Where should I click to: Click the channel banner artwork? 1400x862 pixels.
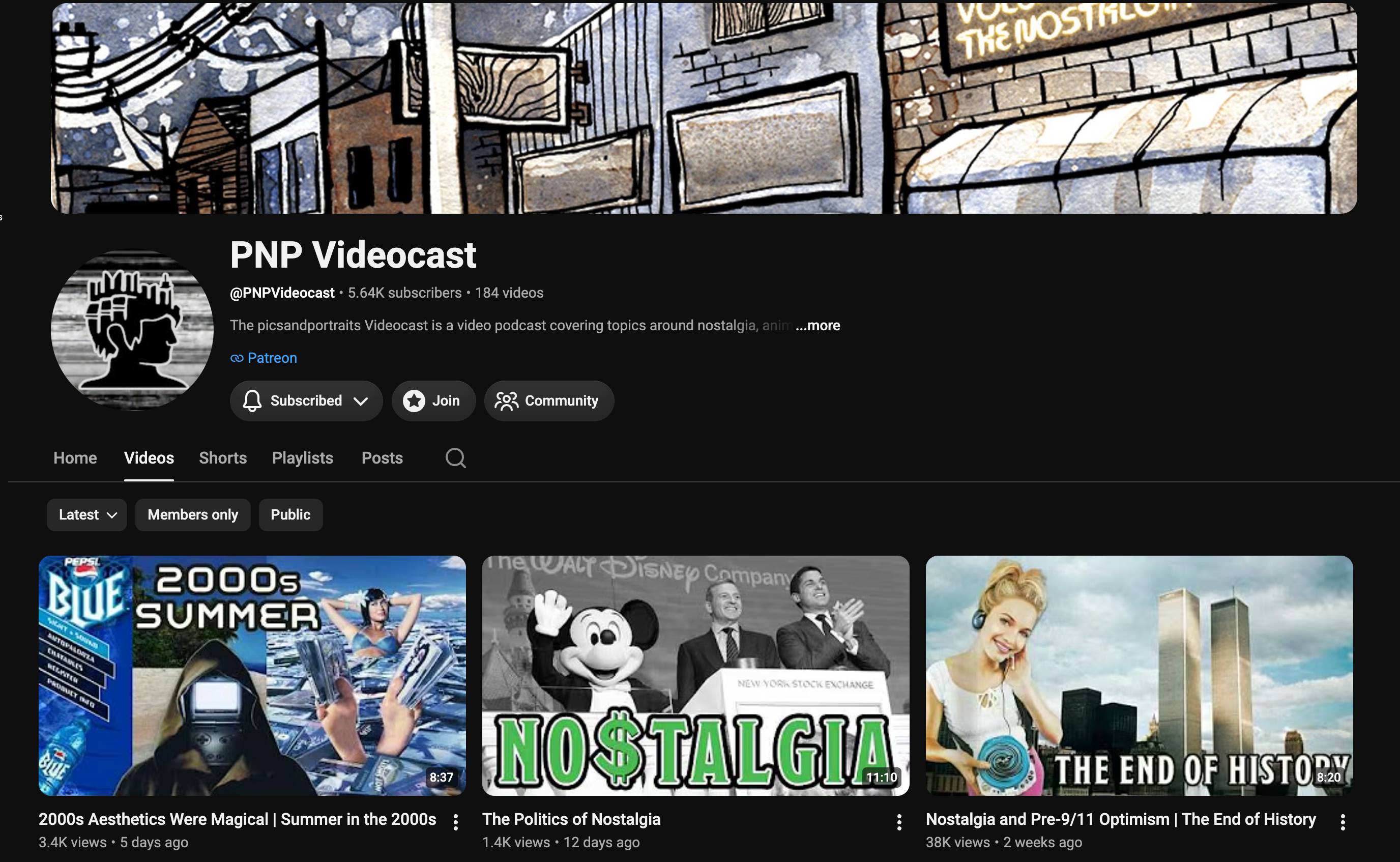[x=704, y=107]
